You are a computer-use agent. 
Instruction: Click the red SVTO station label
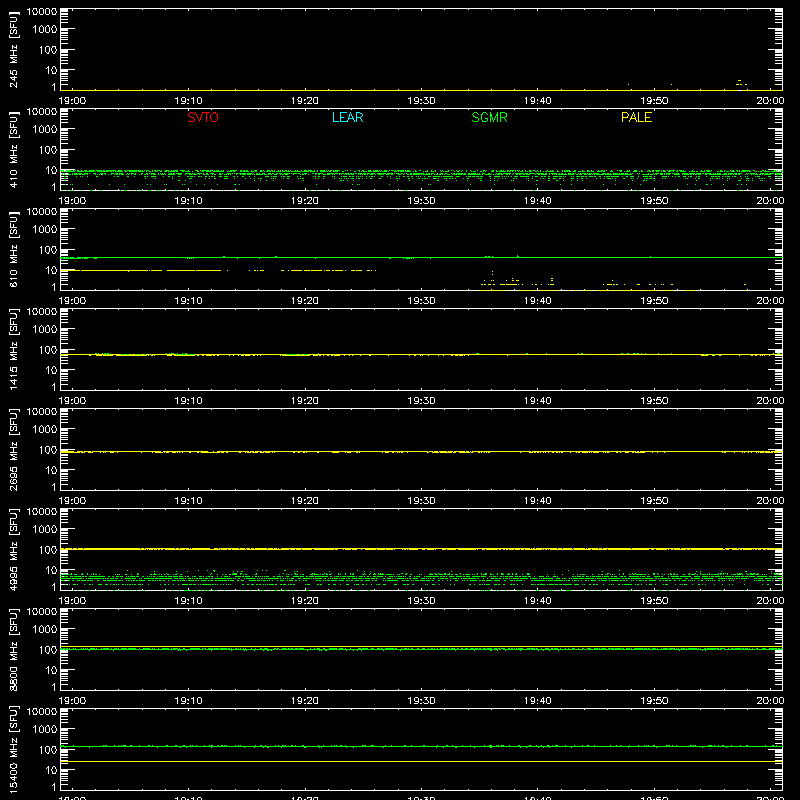pos(203,117)
